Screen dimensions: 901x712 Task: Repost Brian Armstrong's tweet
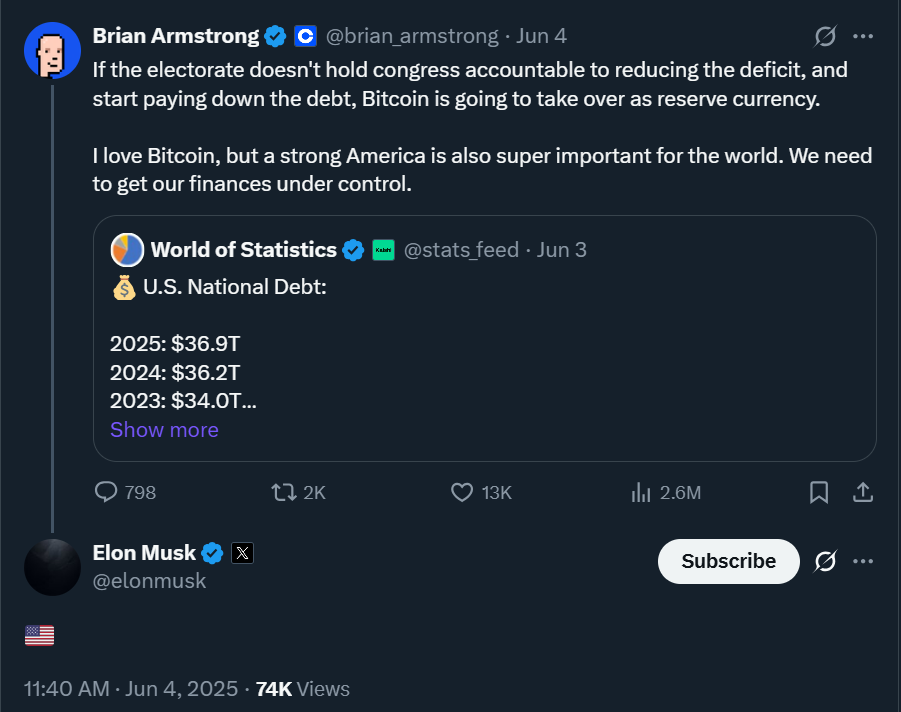click(x=285, y=492)
